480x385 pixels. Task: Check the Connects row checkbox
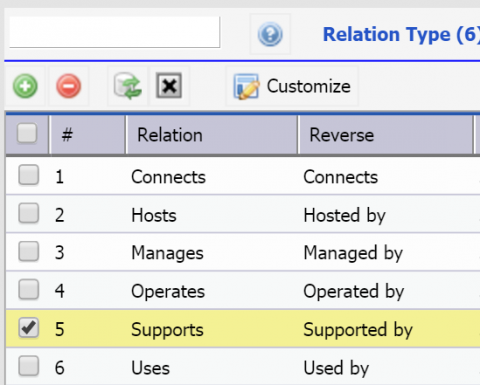pyautogui.click(x=29, y=175)
